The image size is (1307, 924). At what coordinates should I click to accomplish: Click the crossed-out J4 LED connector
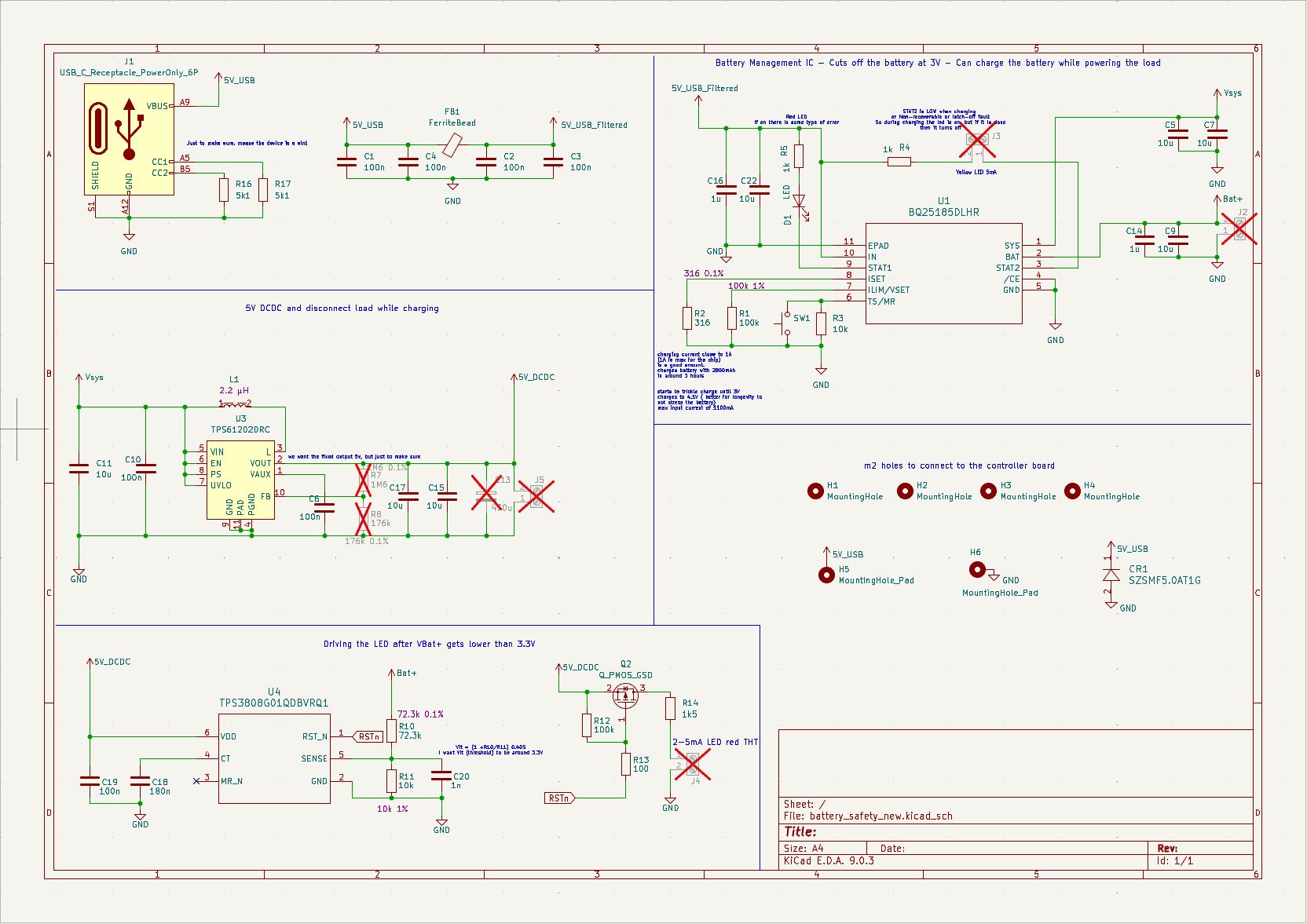pyautogui.click(x=693, y=764)
